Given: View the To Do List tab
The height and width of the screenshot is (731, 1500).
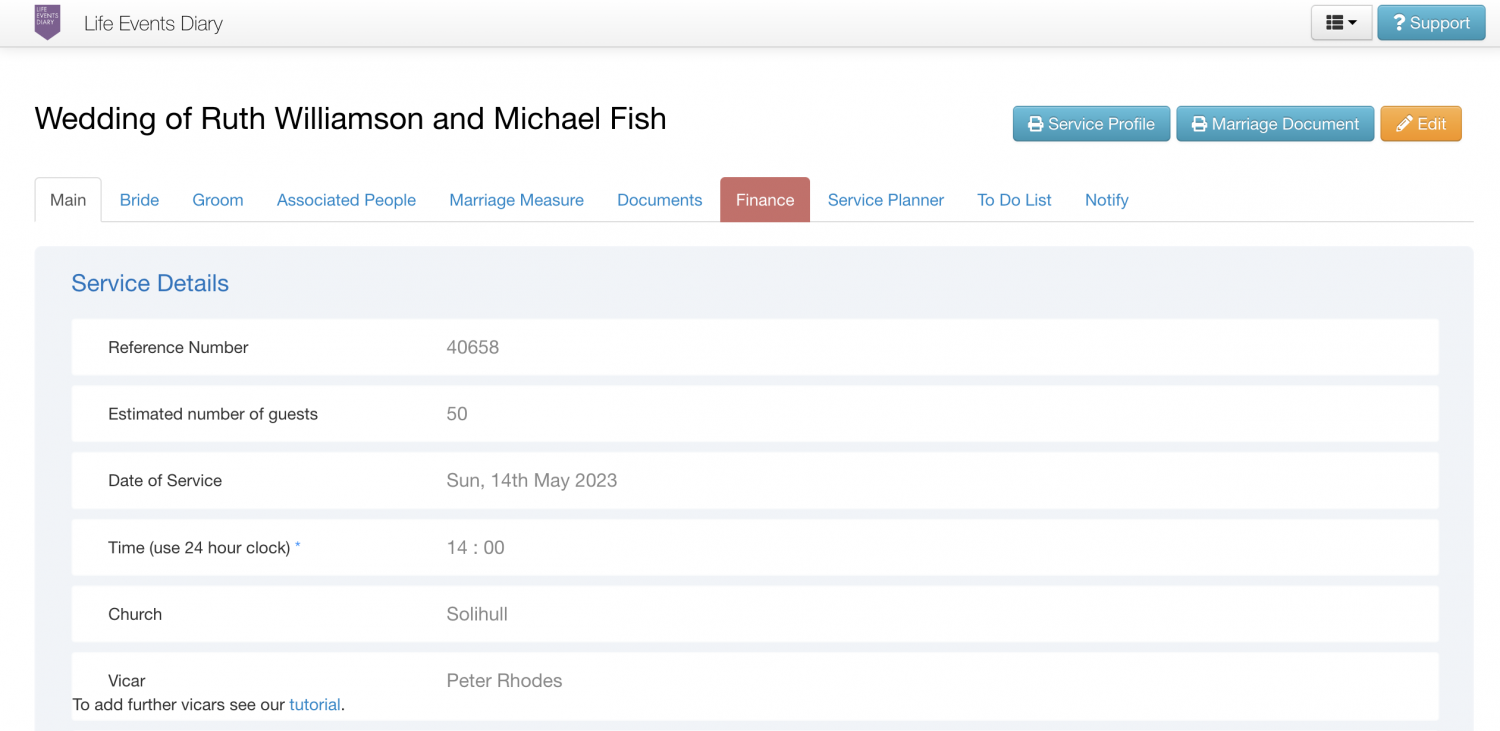Looking at the screenshot, I should (x=1014, y=200).
